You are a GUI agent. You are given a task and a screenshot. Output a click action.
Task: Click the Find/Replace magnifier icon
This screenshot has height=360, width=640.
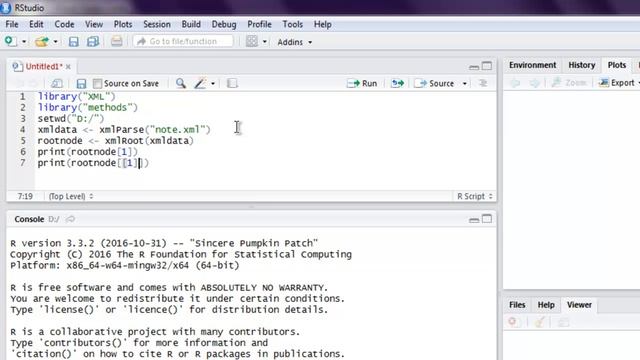[180, 83]
